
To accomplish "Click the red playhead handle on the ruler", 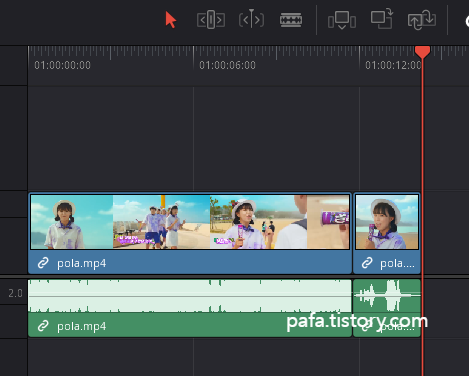I will pos(422,52).
